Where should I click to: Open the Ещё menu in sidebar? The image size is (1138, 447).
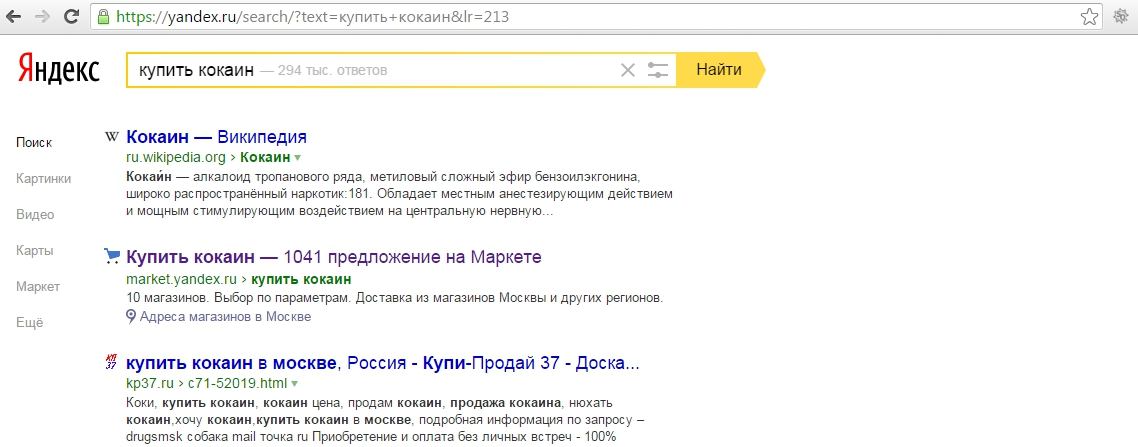(30, 323)
